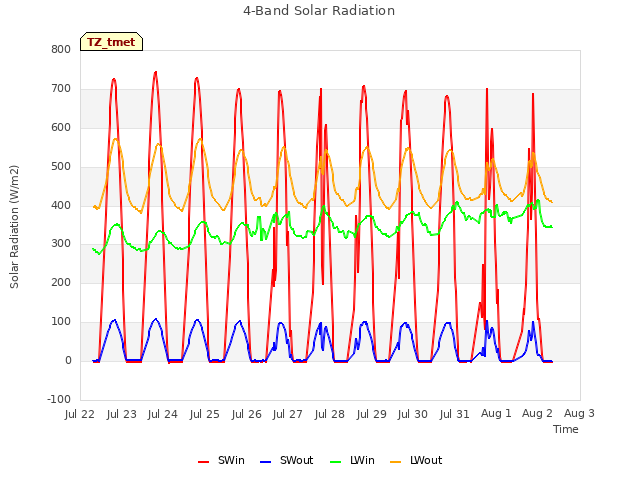Toggle the LWin legend entry
Image resolution: width=640 pixels, height=480 pixels.
(352, 460)
